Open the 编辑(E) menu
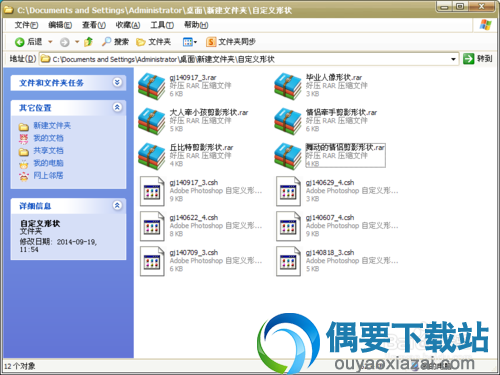 coord(60,25)
